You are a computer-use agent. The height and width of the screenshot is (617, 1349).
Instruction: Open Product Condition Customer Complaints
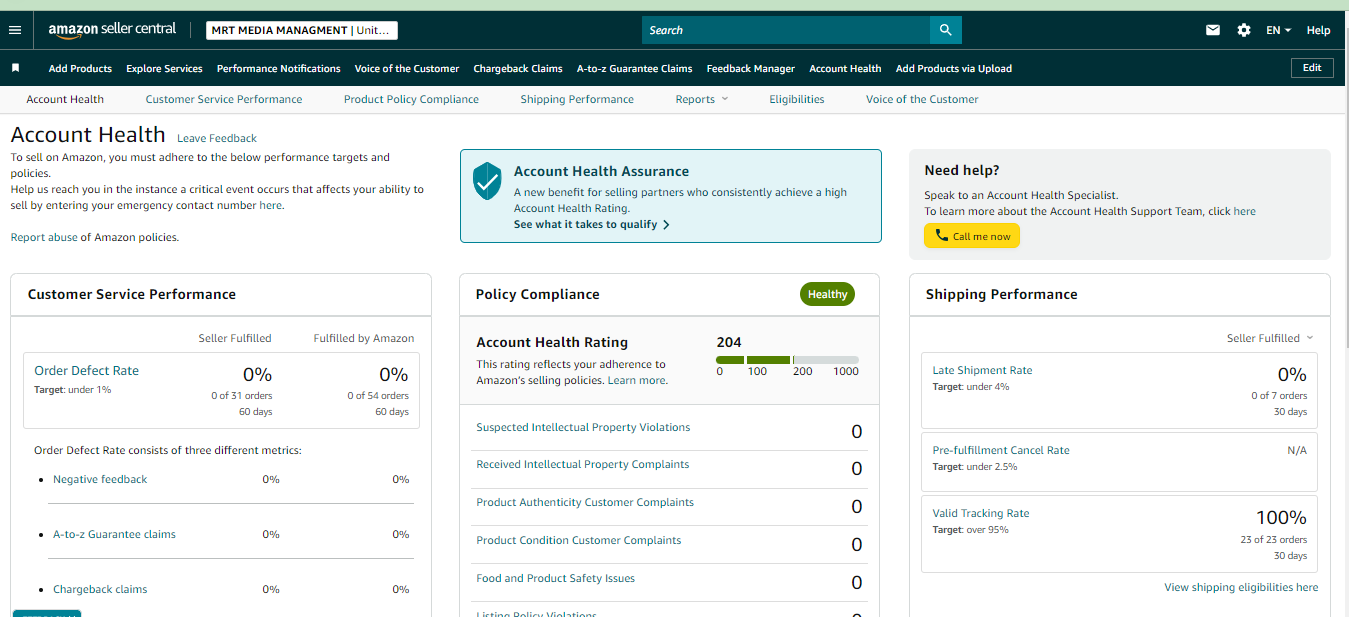coord(579,540)
